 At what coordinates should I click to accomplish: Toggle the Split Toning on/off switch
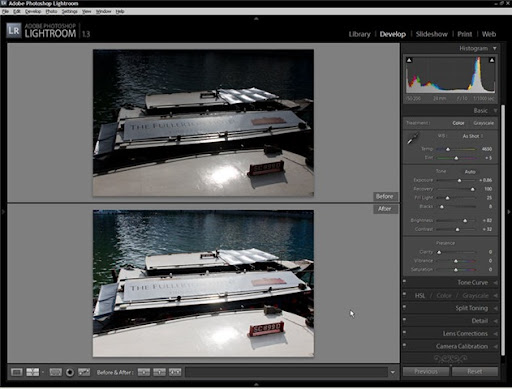pos(404,307)
